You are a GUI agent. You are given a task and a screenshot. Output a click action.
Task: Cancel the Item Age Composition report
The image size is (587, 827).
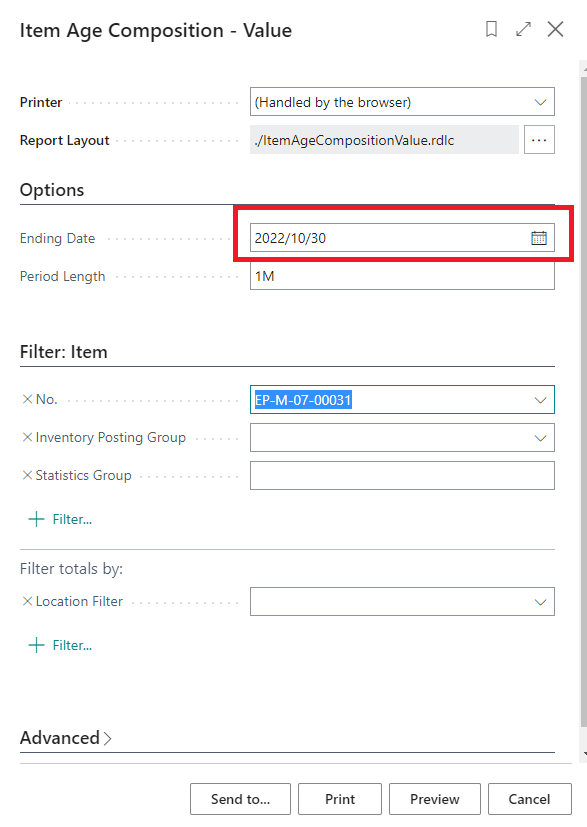530,799
